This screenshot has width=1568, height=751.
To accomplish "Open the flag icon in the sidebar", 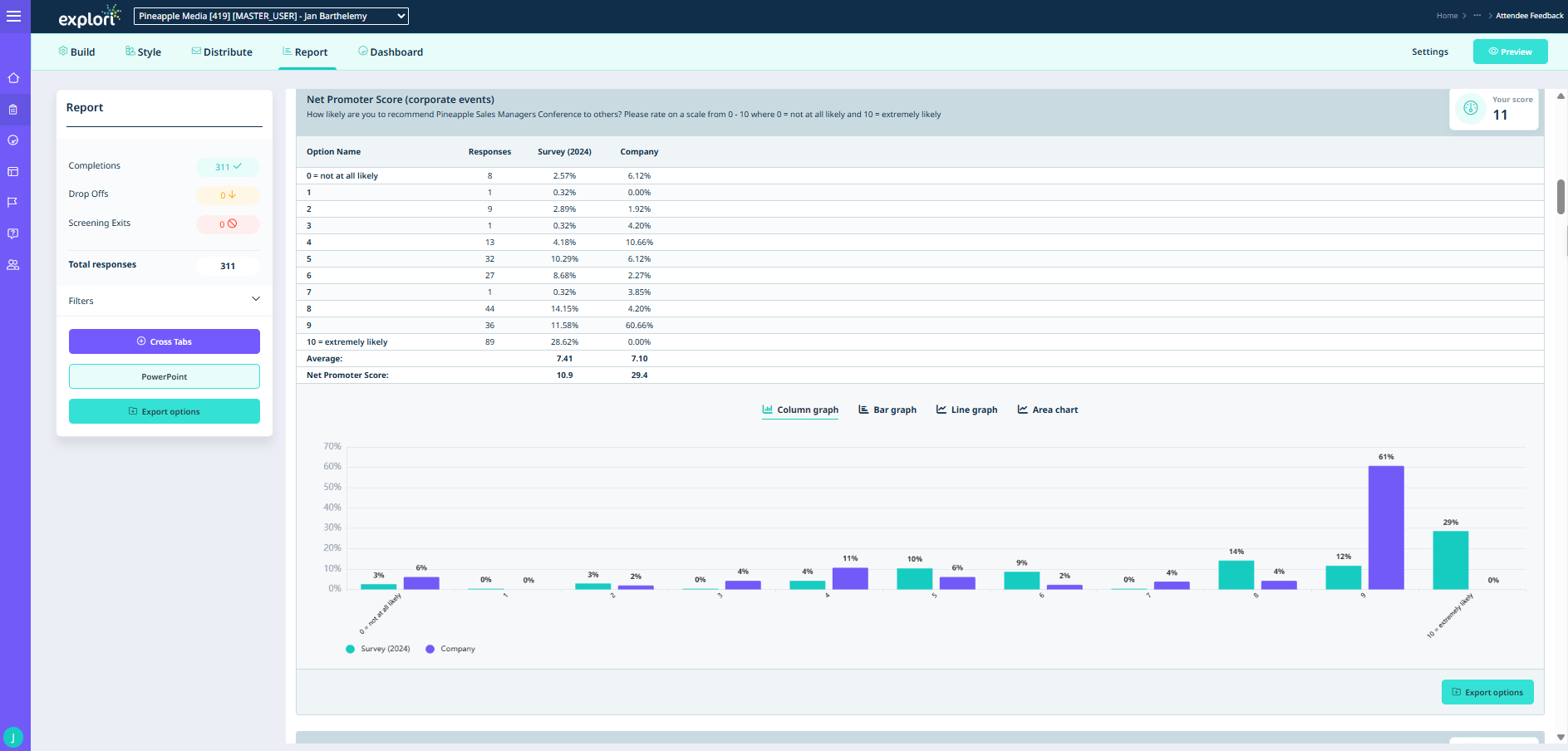I will coord(13,202).
